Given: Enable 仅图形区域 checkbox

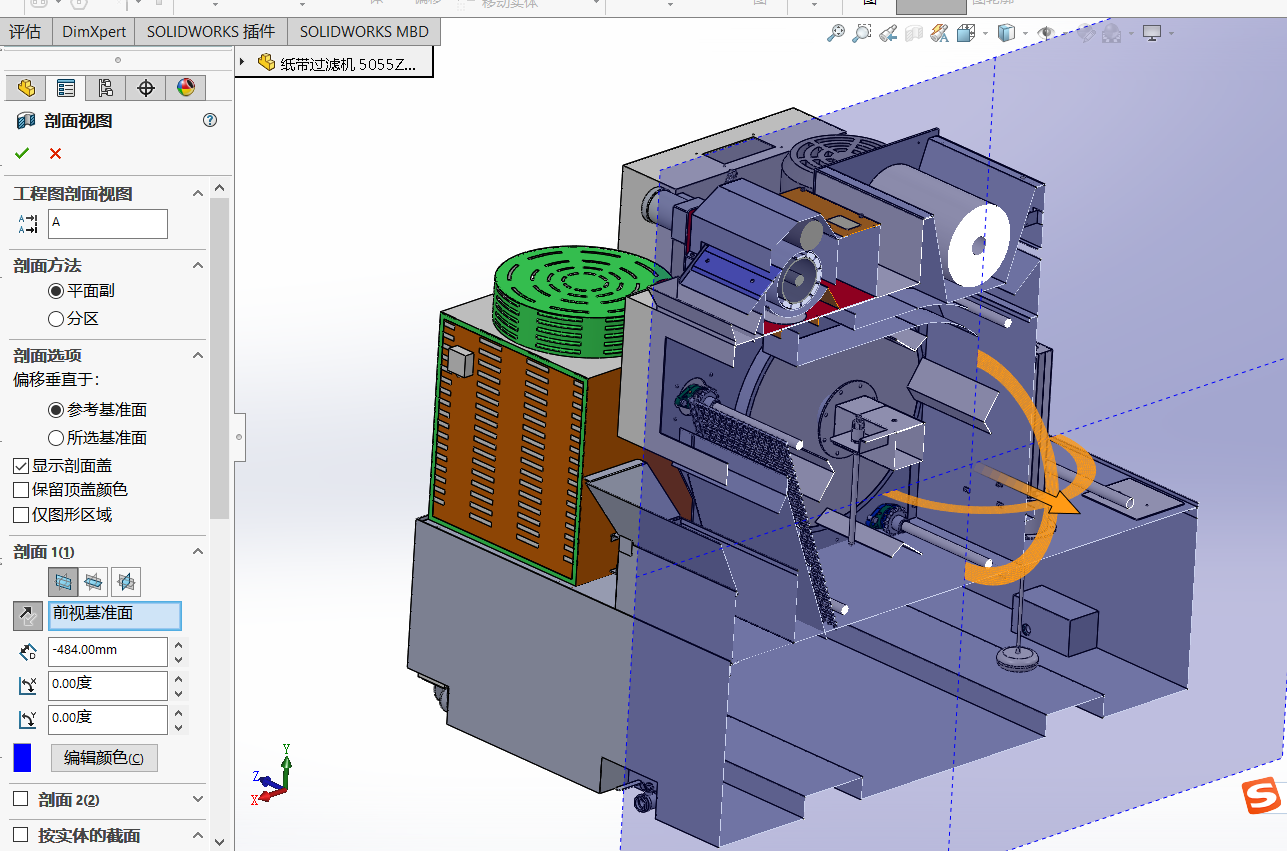Looking at the screenshot, I should [x=21, y=515].
